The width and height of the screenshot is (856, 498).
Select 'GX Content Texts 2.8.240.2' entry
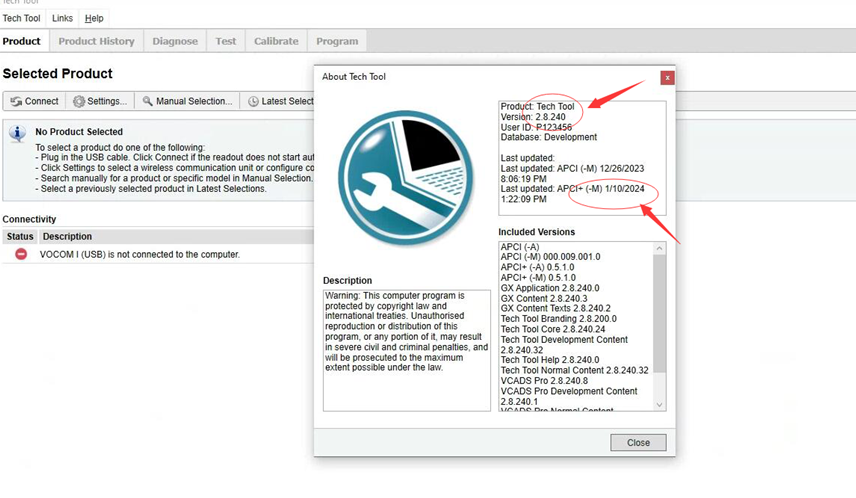point(556,309)
